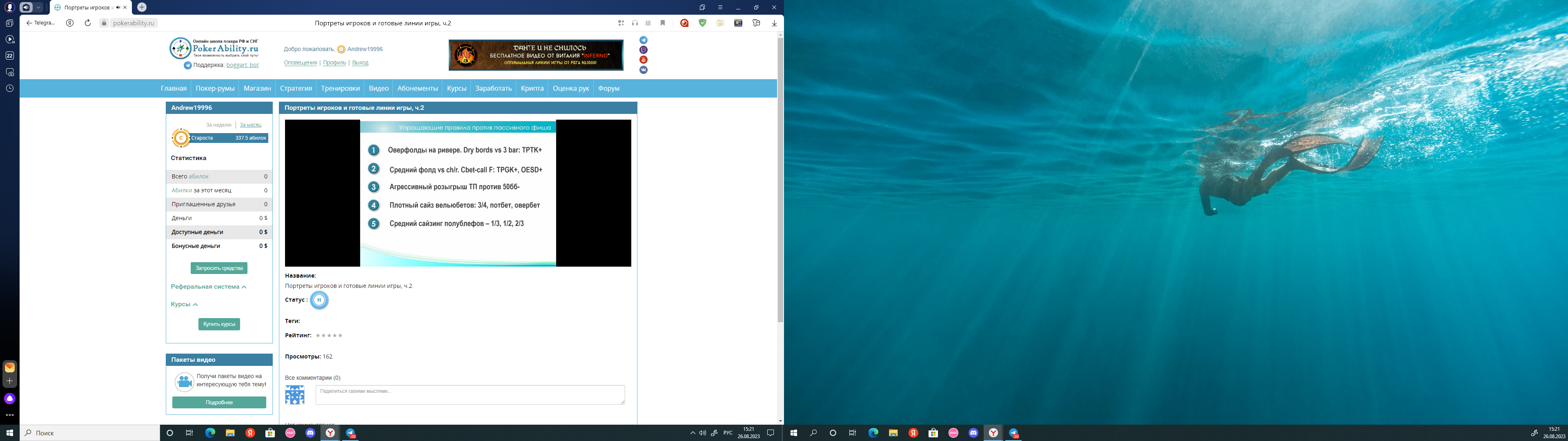Rate the video with the fifth star

coord(340,336)
